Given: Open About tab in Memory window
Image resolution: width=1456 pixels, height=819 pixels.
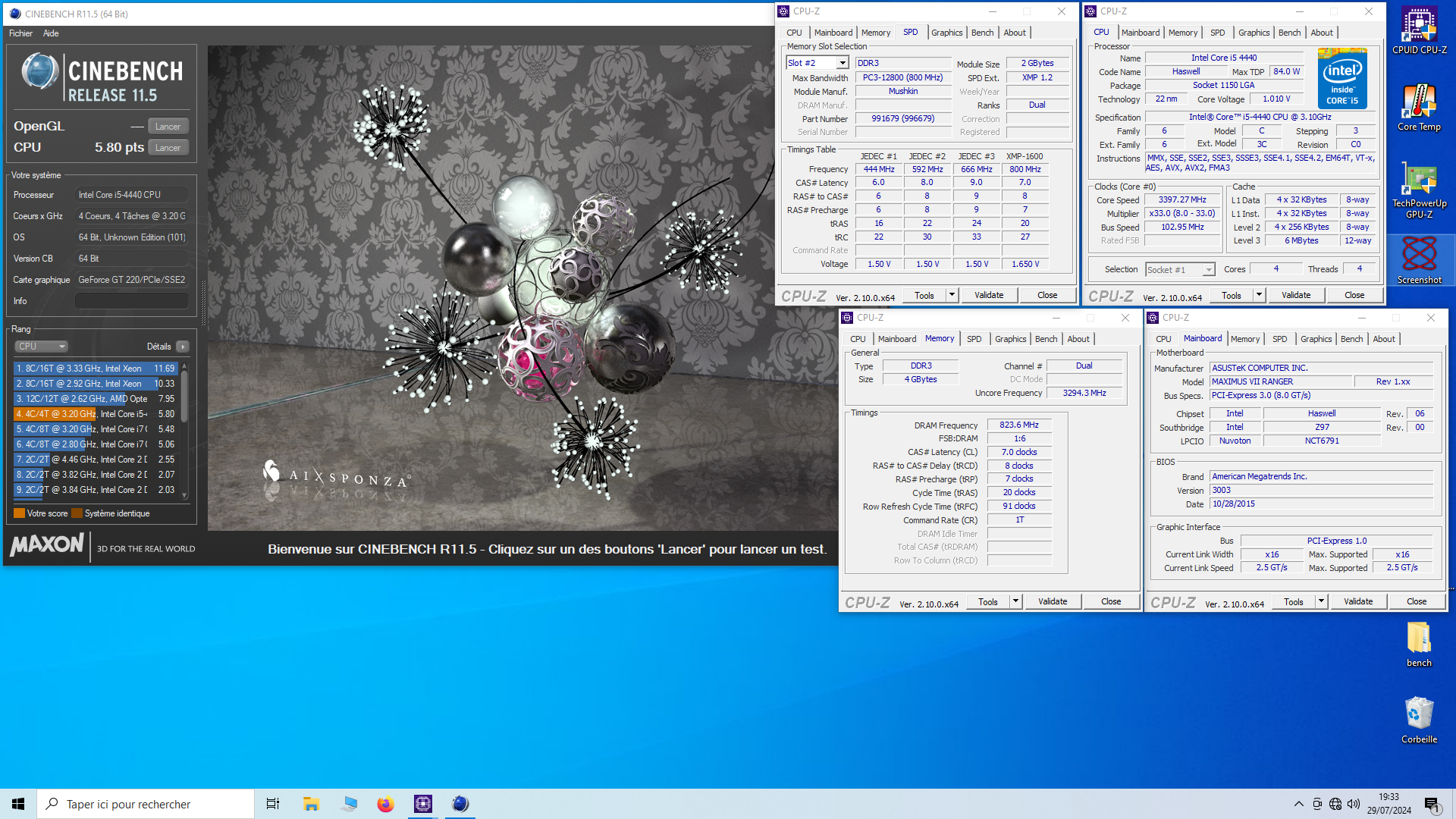Looking at the screenshot, I should coord(1078,339).
